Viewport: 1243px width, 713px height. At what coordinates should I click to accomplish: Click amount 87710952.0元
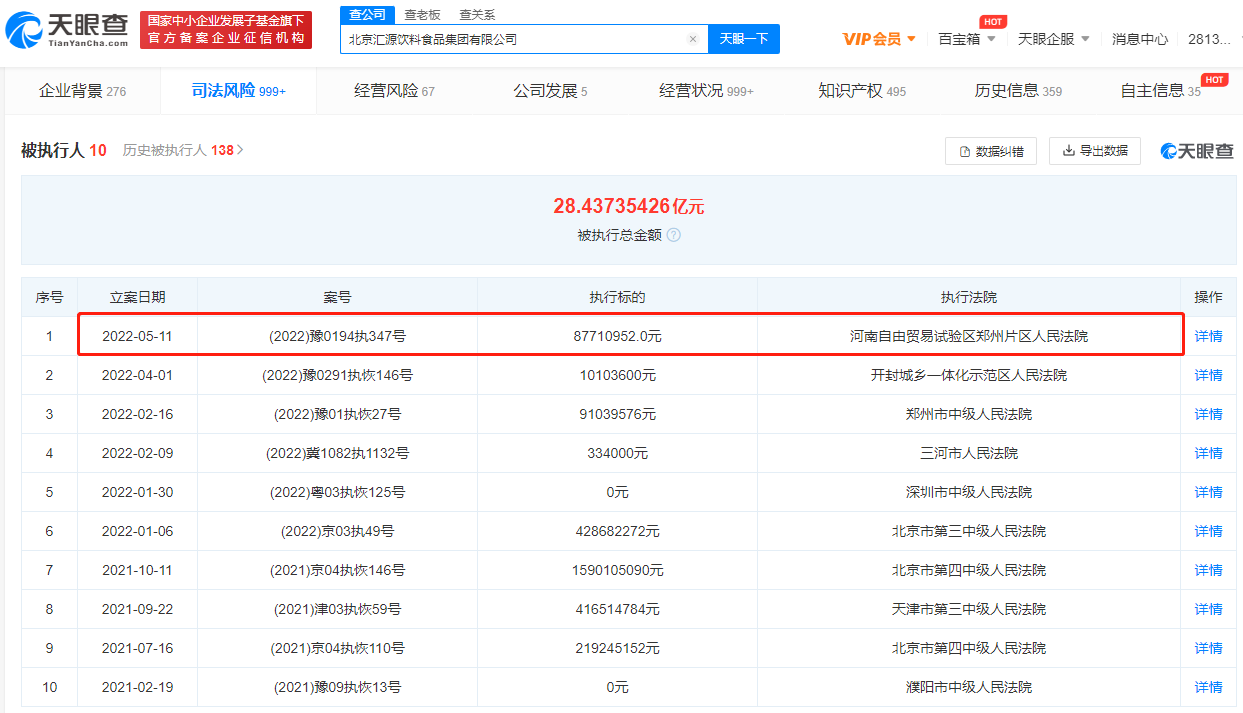click(x=617, y=336)
